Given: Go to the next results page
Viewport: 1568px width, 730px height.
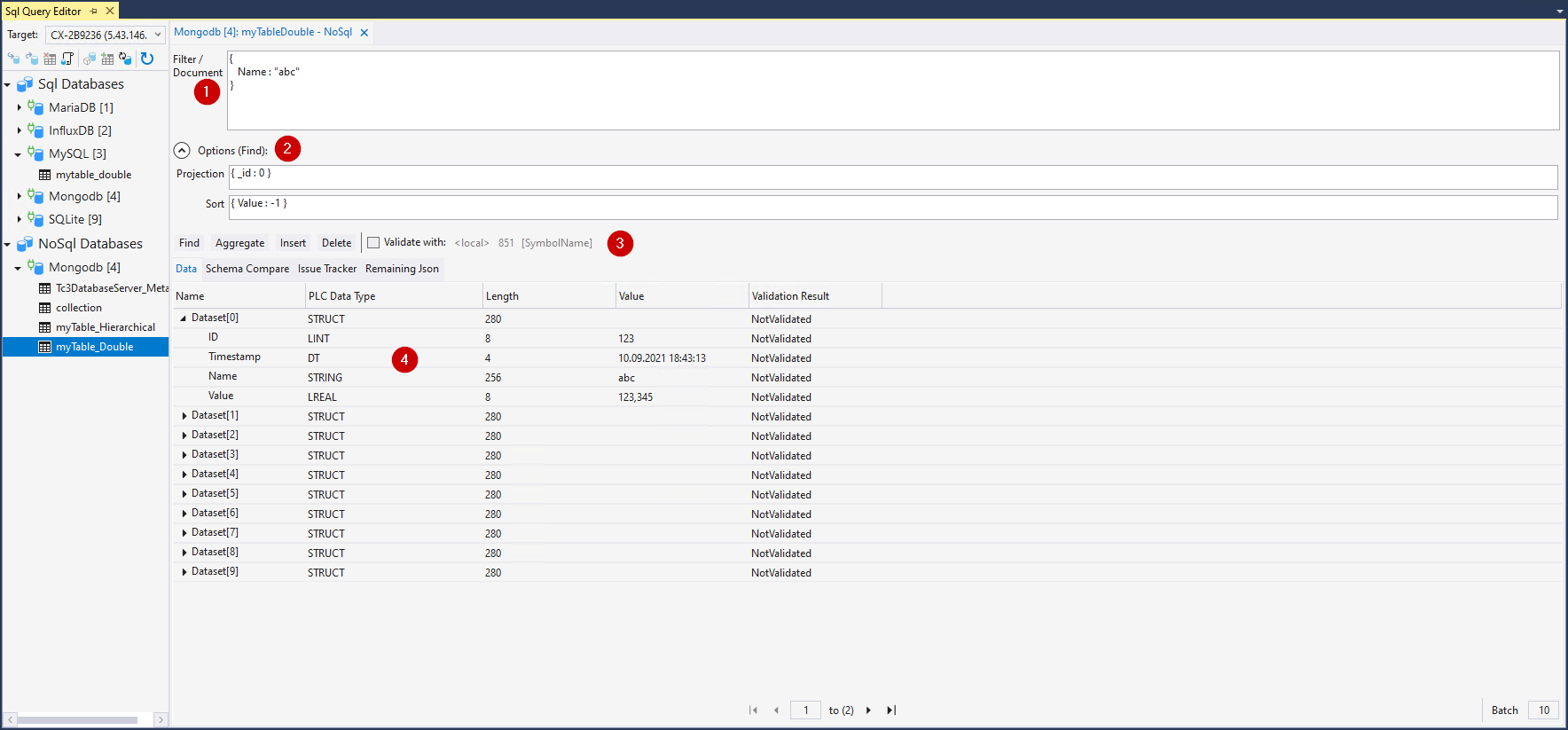Looking at the screenshot, I should (x=868, y=710).
